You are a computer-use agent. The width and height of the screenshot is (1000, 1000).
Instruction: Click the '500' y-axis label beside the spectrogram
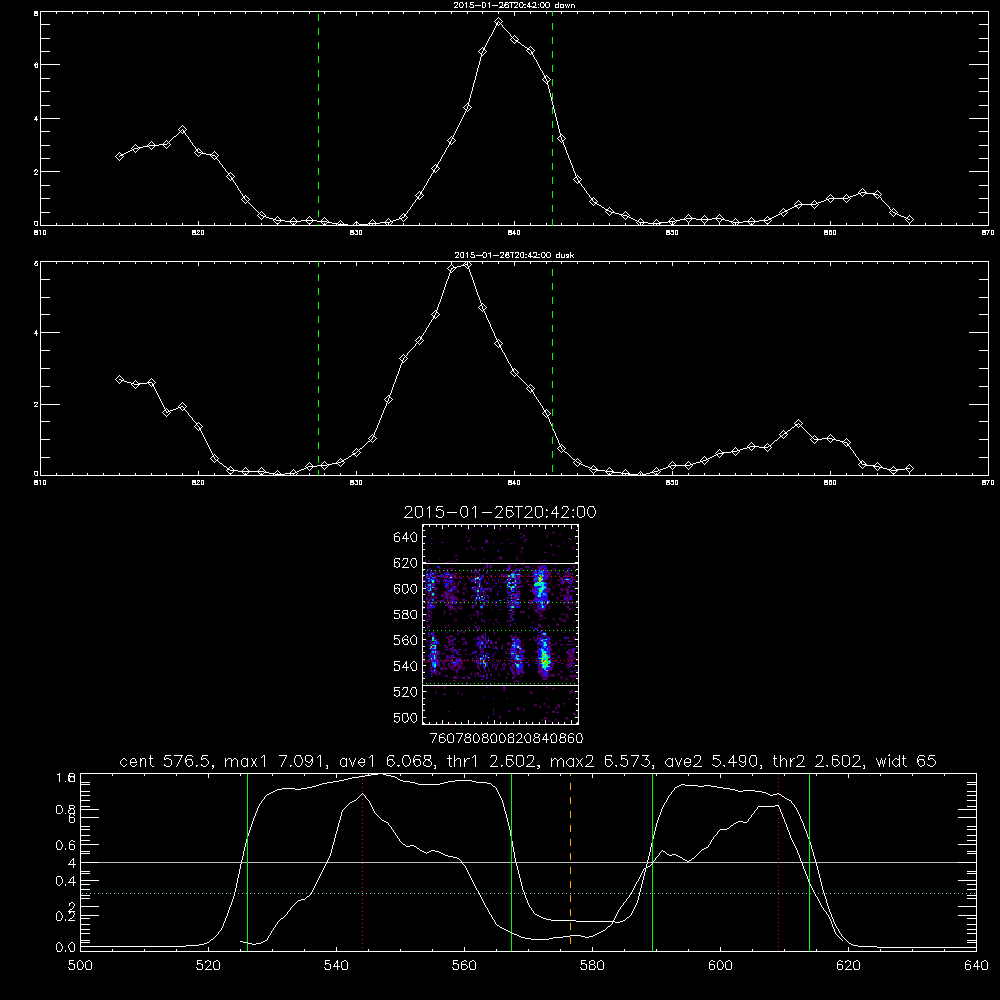pos(405,718)
